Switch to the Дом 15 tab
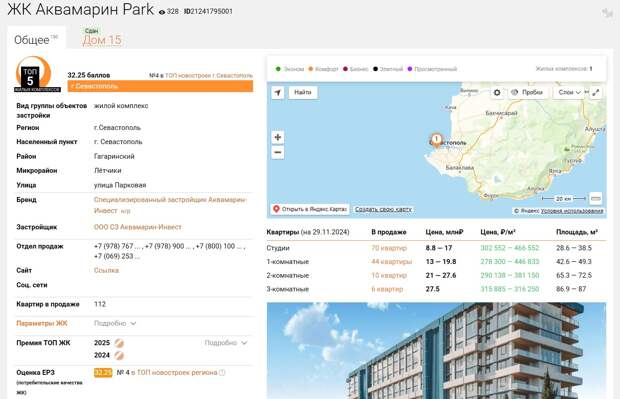Viewport: 620px width, 399px height. 102,40
